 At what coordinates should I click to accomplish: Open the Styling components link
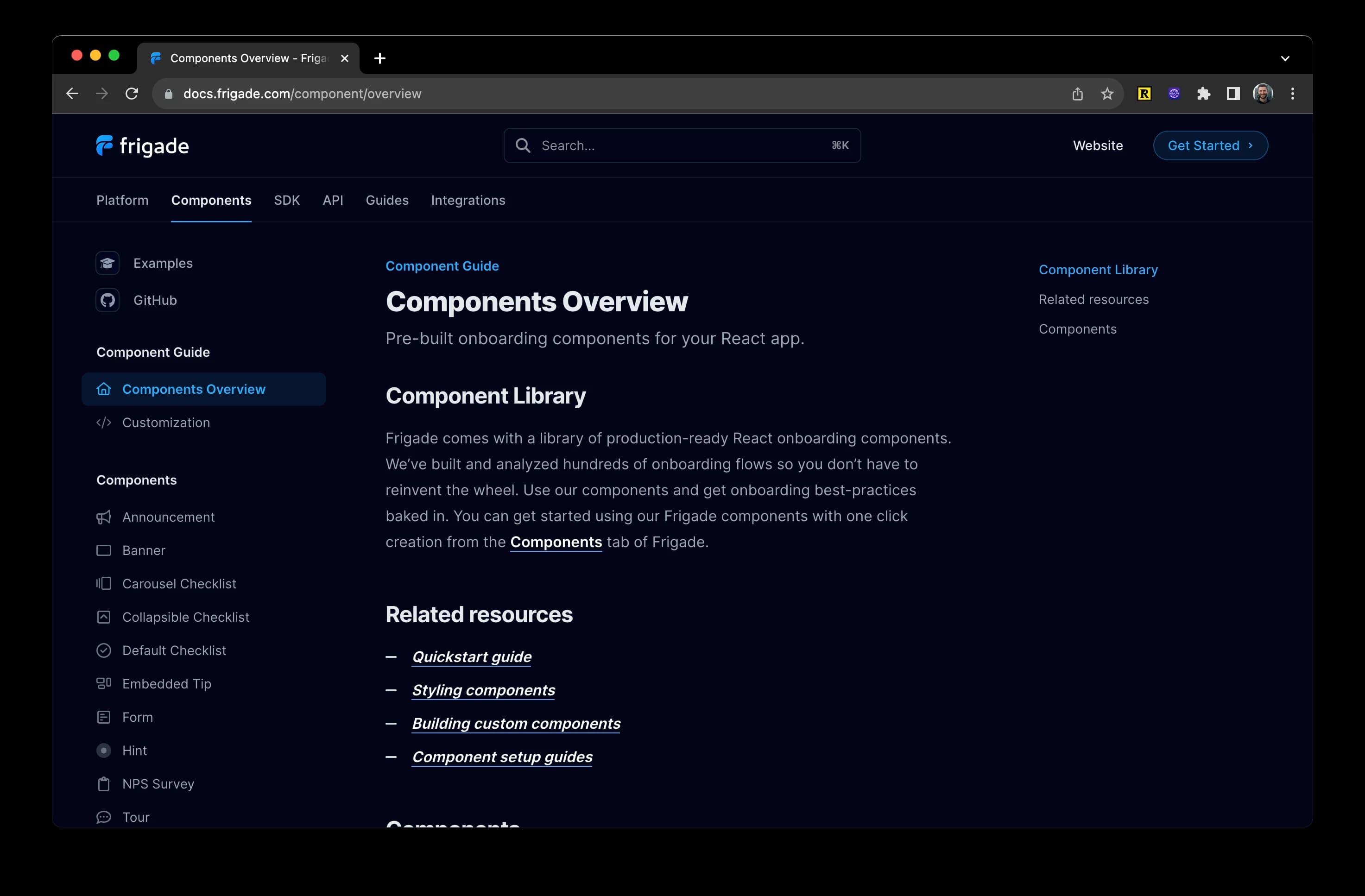pyautogui.click(x=483, y=690)
